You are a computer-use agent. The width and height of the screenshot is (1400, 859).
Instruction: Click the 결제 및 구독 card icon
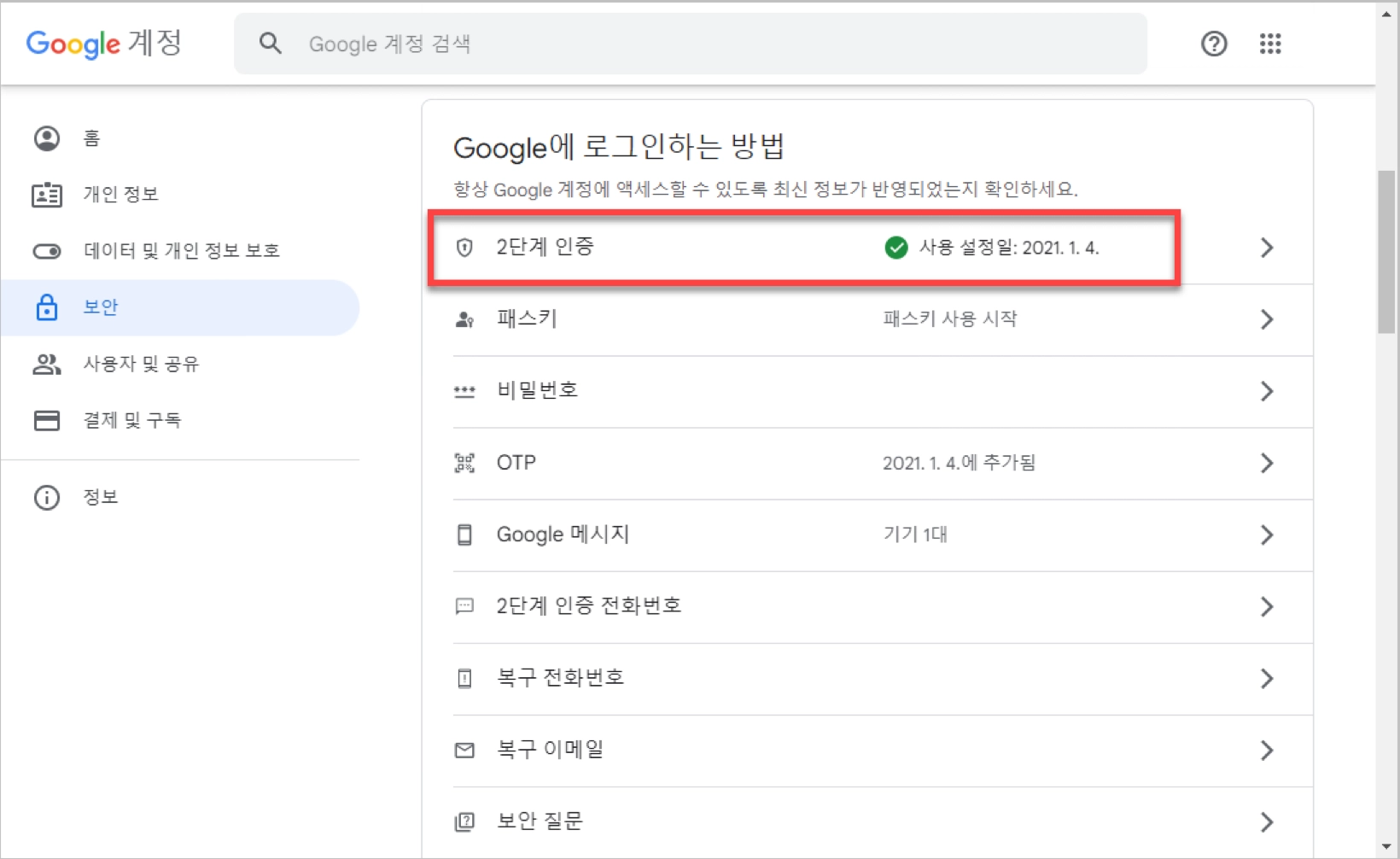pyautogui.click(x=47, y=420)
